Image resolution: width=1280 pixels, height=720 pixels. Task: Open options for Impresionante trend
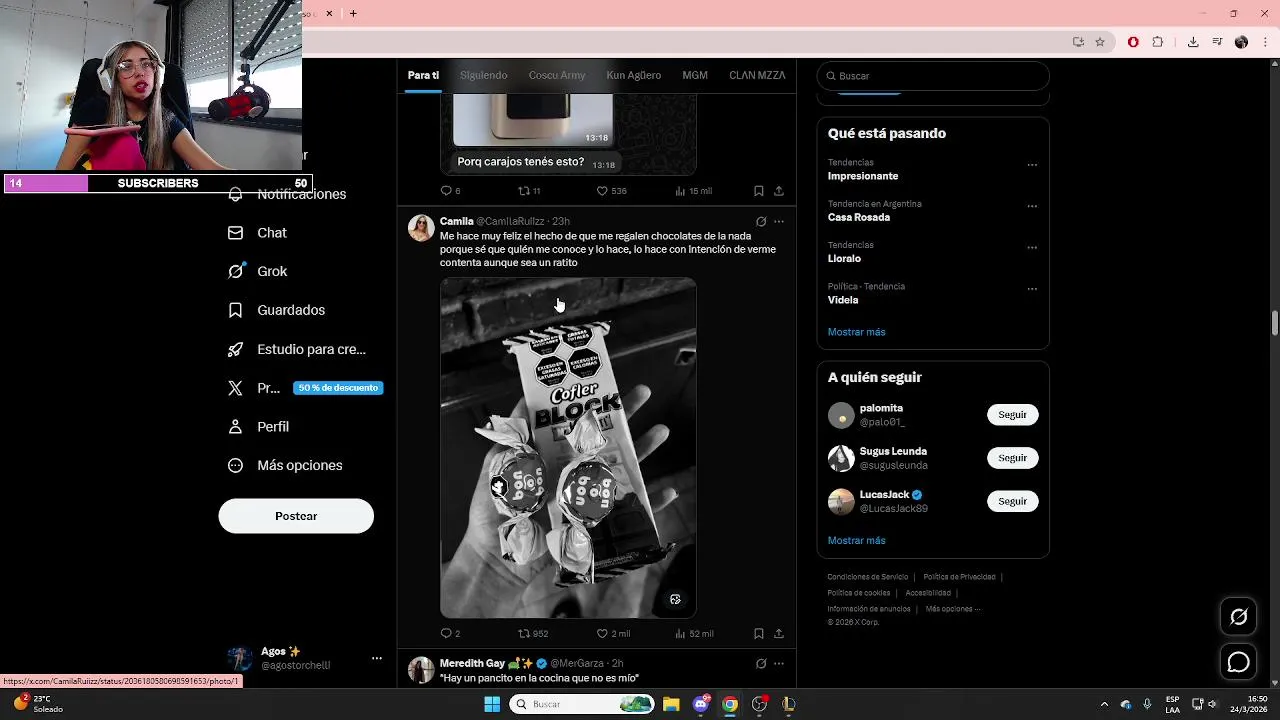tap(1032, 165)
